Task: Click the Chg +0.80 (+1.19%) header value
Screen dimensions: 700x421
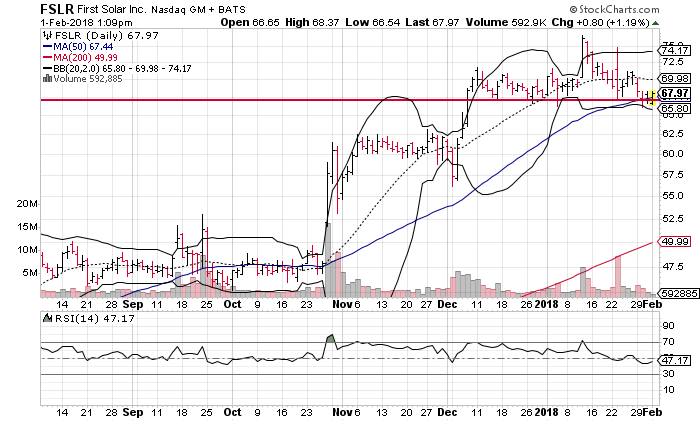Action: pyautogui.click(x=600, y=22)
